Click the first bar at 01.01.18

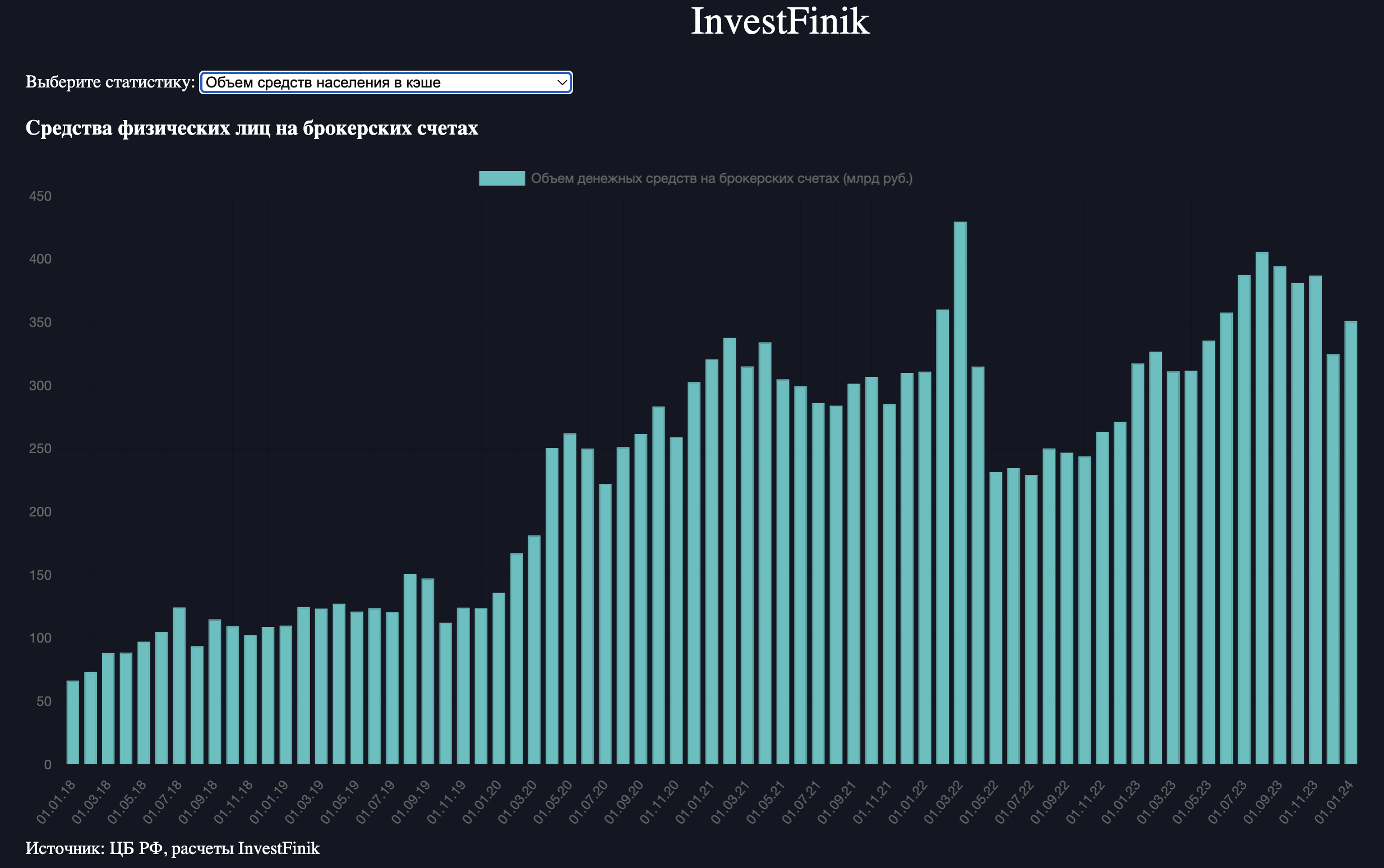point(73,722)
